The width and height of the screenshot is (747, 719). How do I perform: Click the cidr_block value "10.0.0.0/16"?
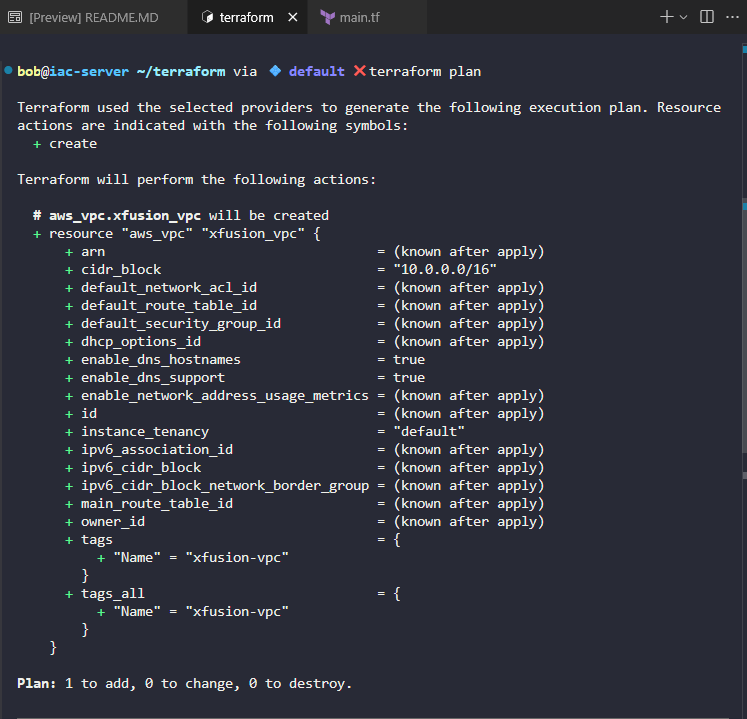click(445, 270)
